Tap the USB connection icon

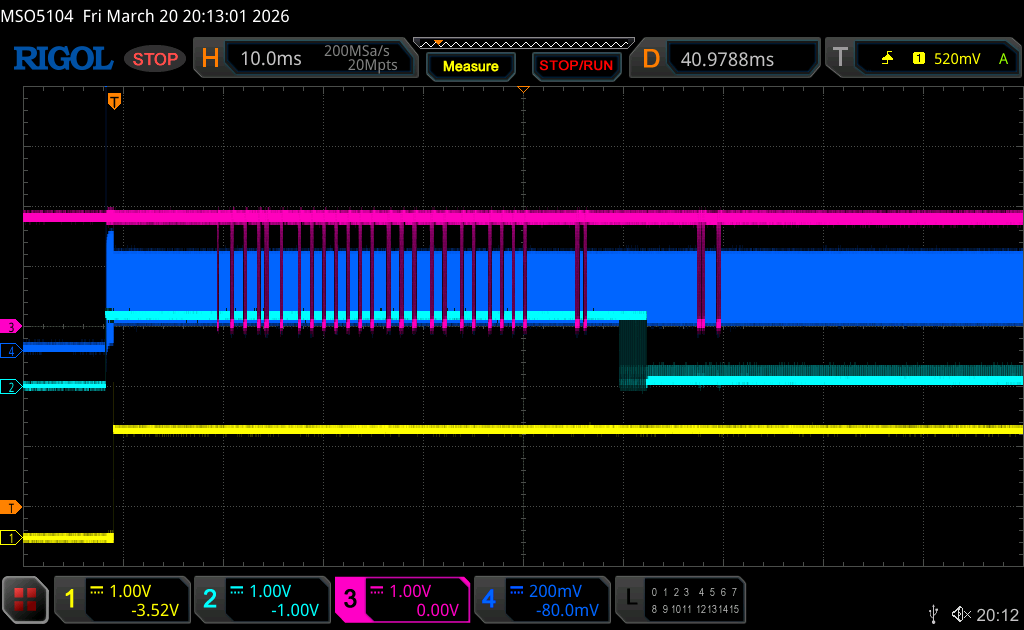pyautogui.click(x=933, y=614)
